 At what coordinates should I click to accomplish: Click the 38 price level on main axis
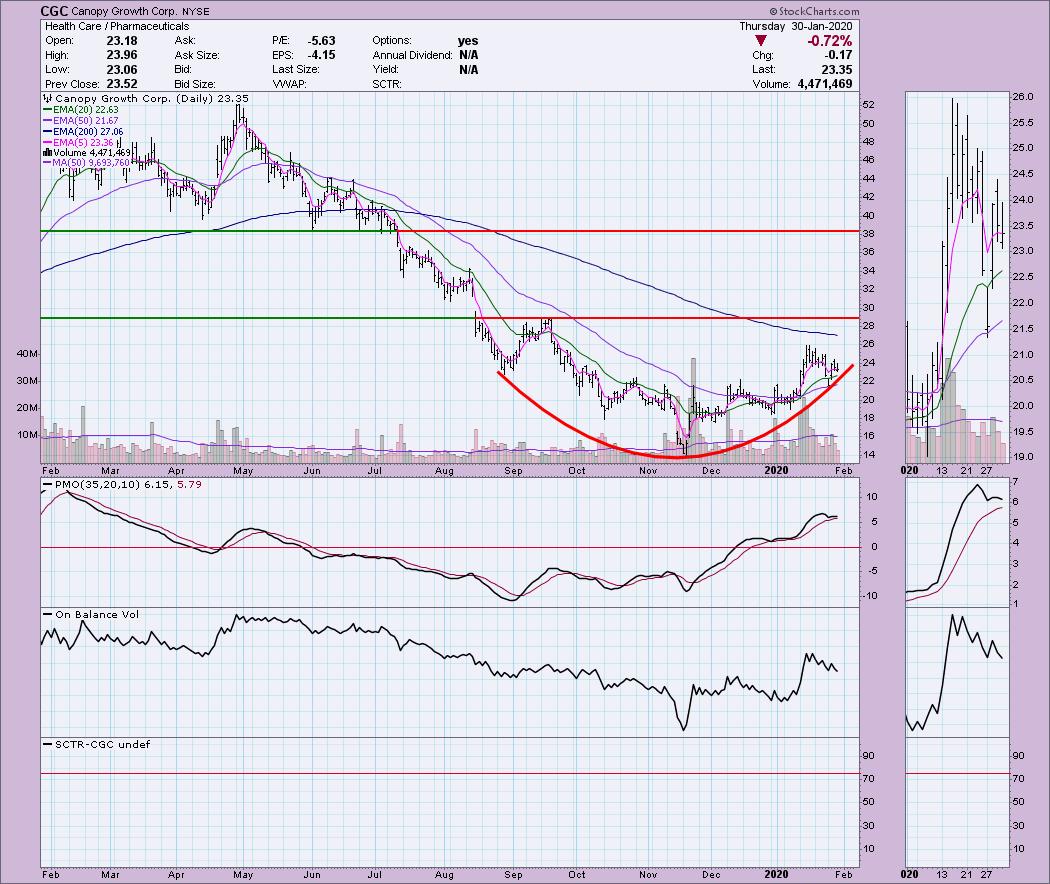click(869, 234)
